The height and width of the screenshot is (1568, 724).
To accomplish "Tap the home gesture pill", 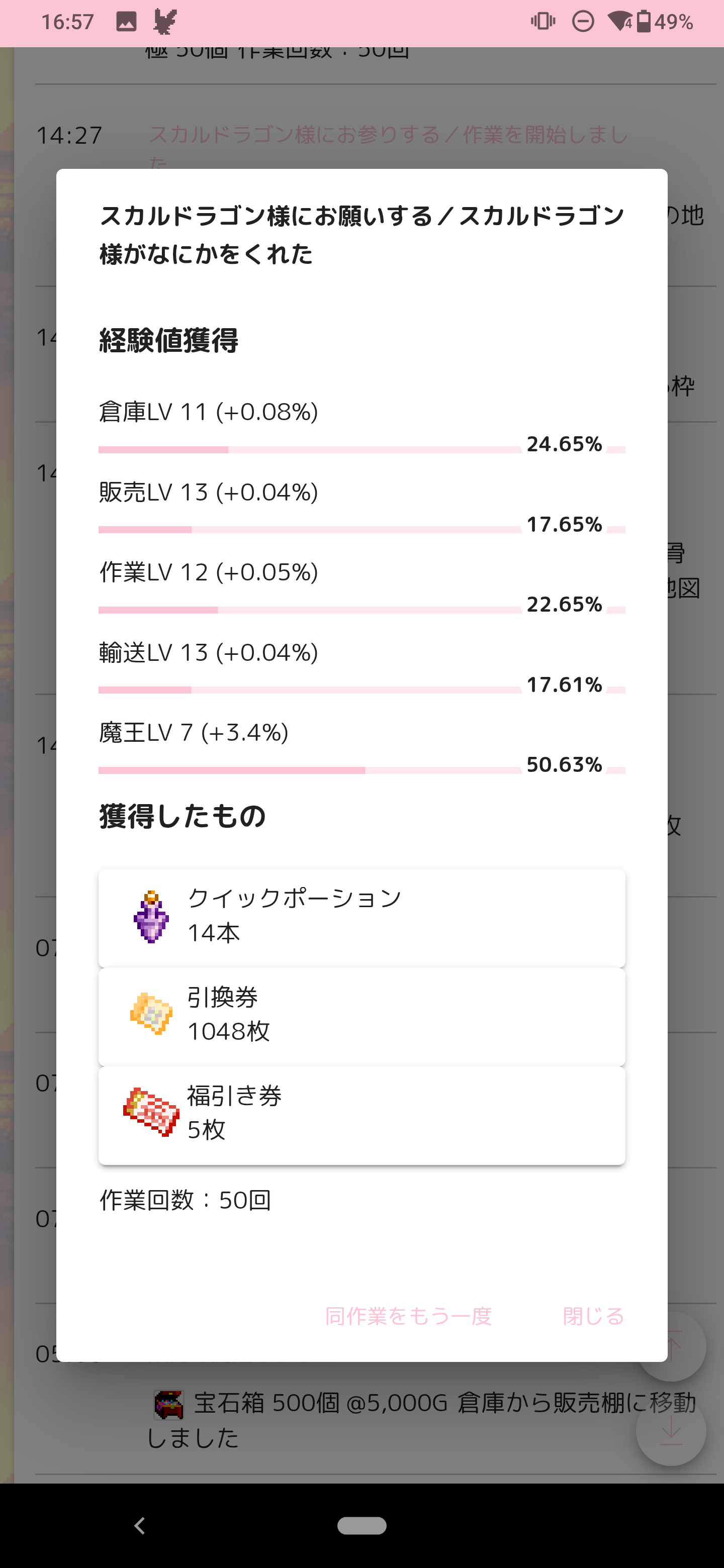I will [361, 1525].
